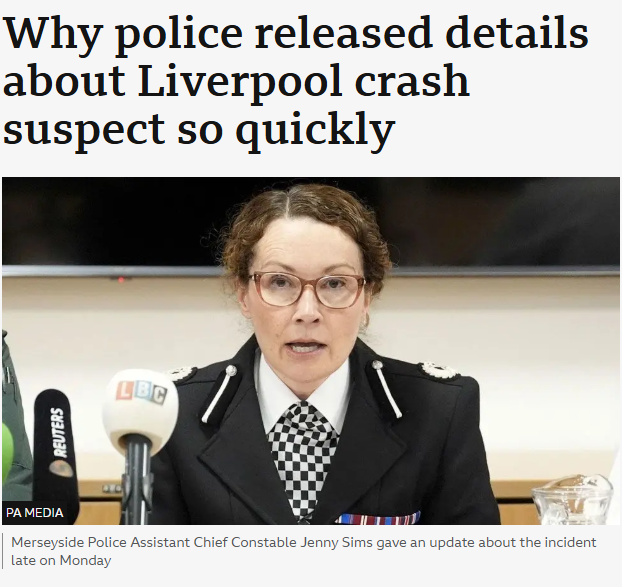Click the 'late on Monday' caption line
Image resolution: width=622 pixels, height=587 pixels.
pos(61,560)
